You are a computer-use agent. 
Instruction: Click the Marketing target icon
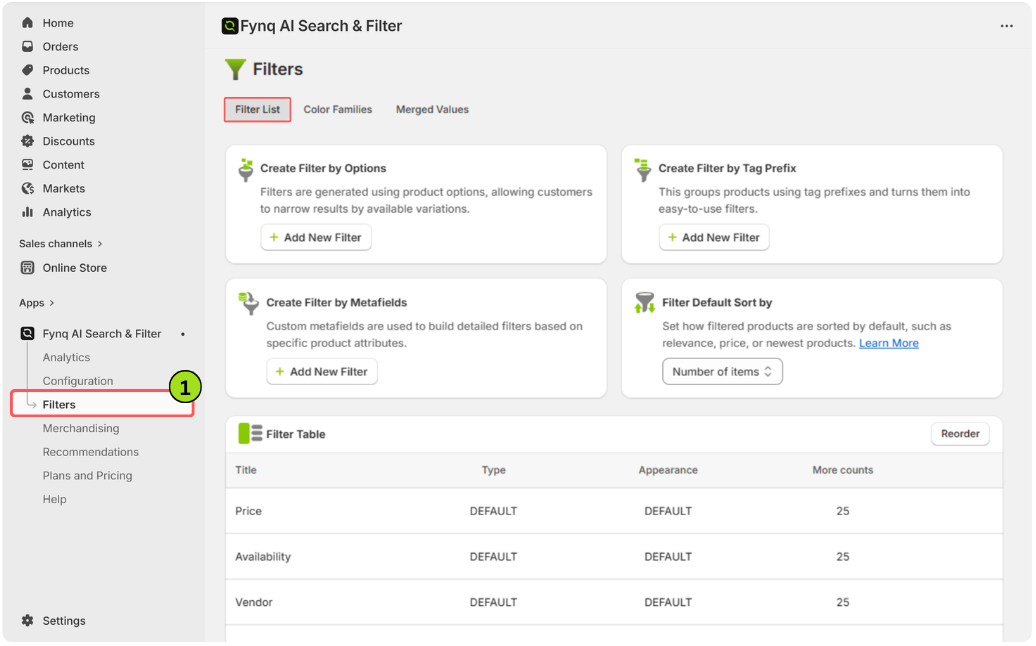point(27,118)
